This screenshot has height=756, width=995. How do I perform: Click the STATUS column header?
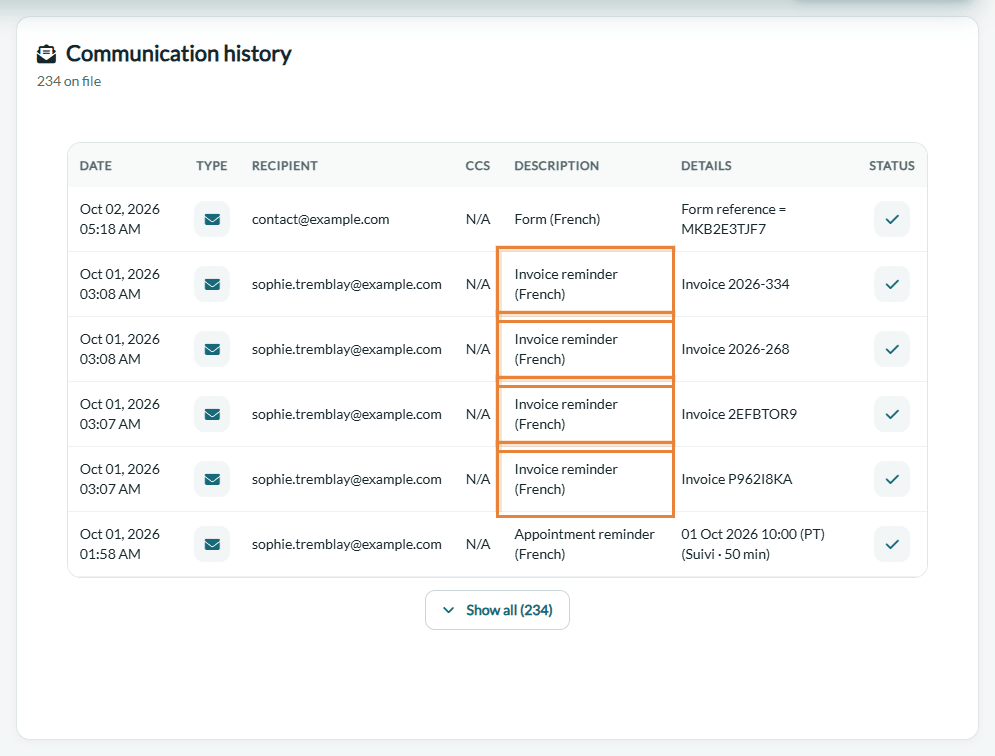(892, 166)
